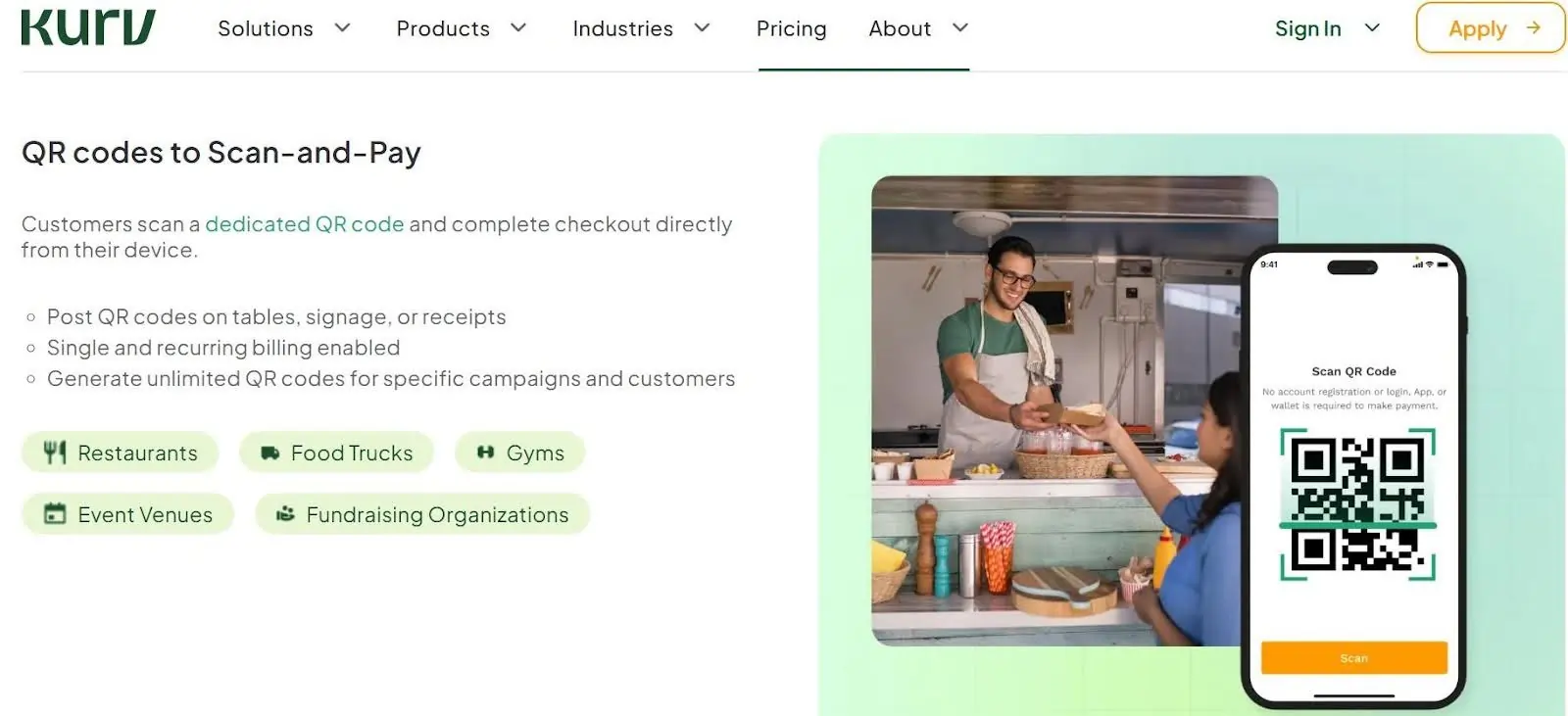Image resolution: width=1568 pixels, height=716 pixels.
Task: Select the Restaurants category chip
Action: tap(120, 453)
